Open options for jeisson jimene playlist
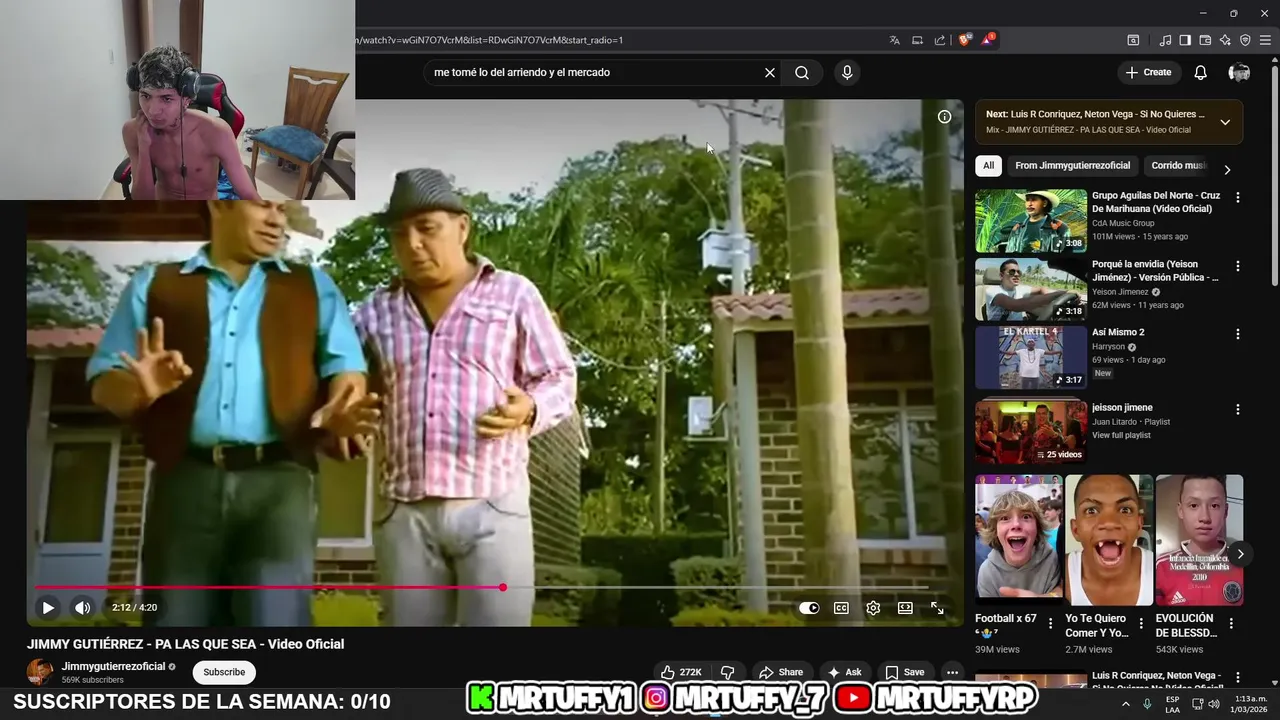 (1238, 409)
